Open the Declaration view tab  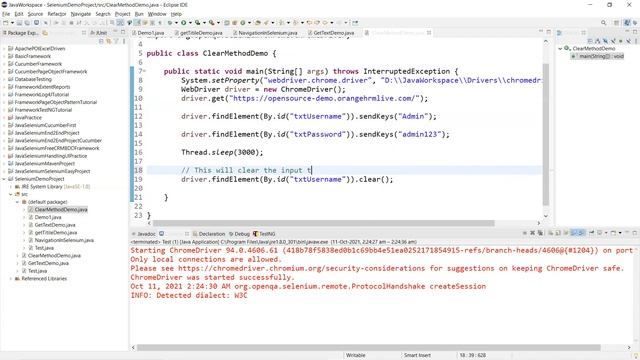pyautogui.click(x=209, y=234)
